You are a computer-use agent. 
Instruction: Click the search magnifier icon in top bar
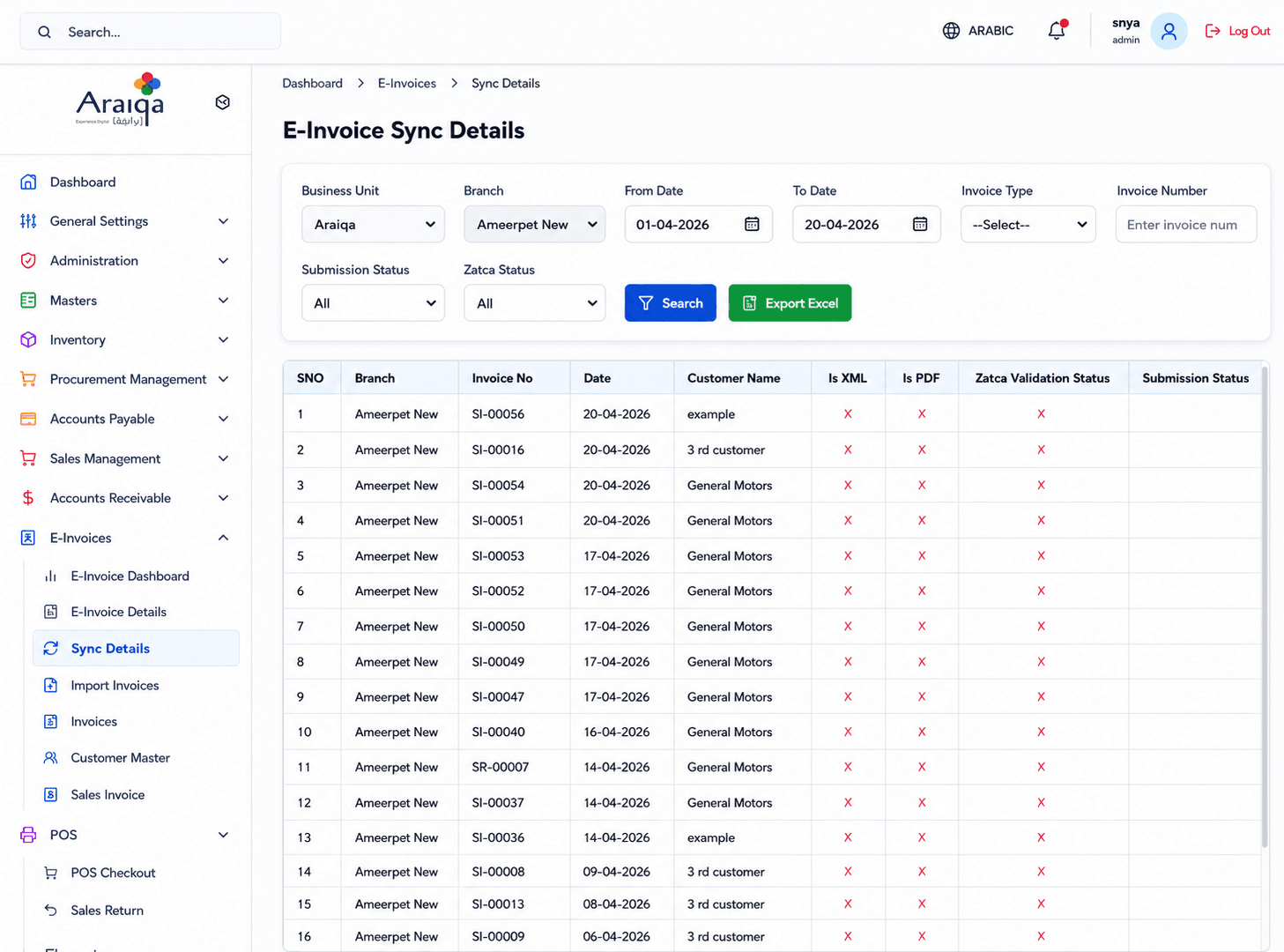coord(44,32)
